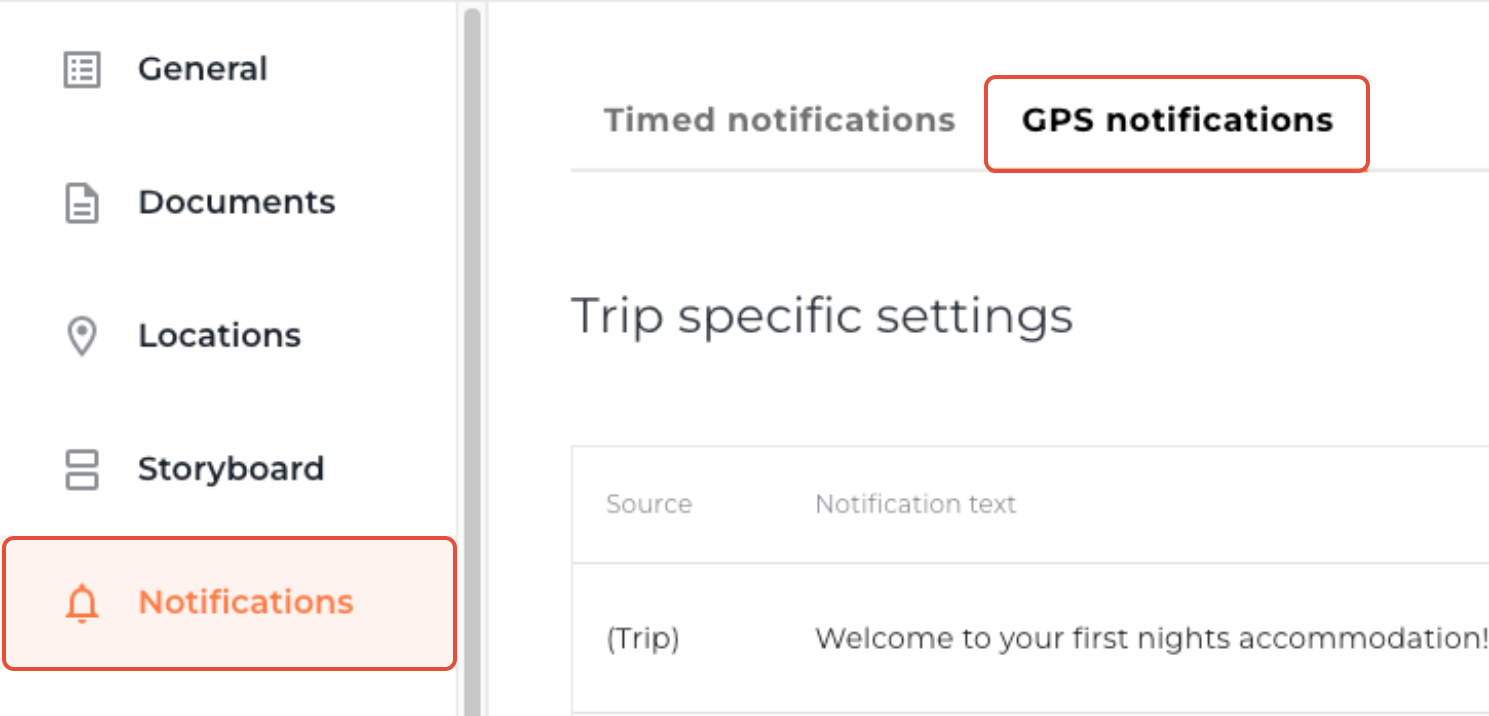
Task: Click the Source column header
Action: [x=649, y=504]
